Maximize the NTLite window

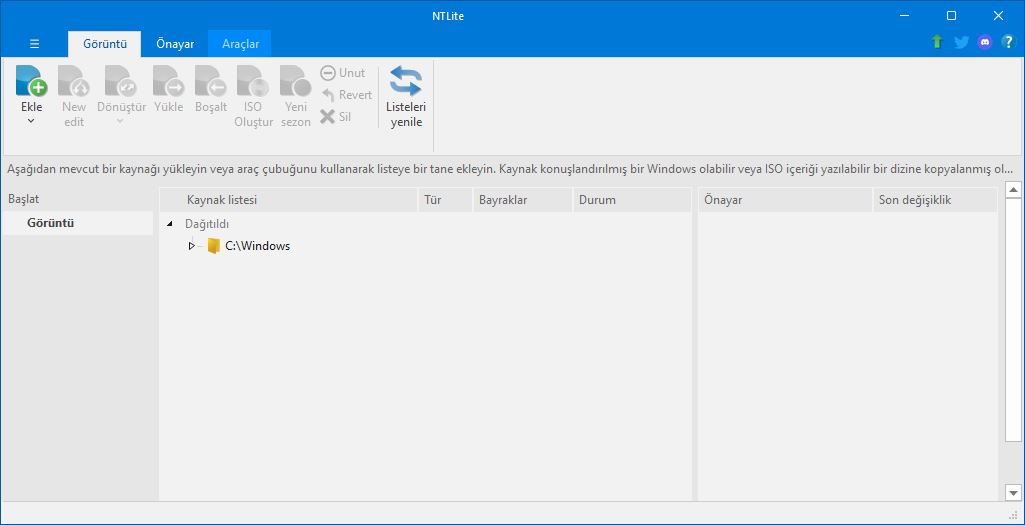952,16
